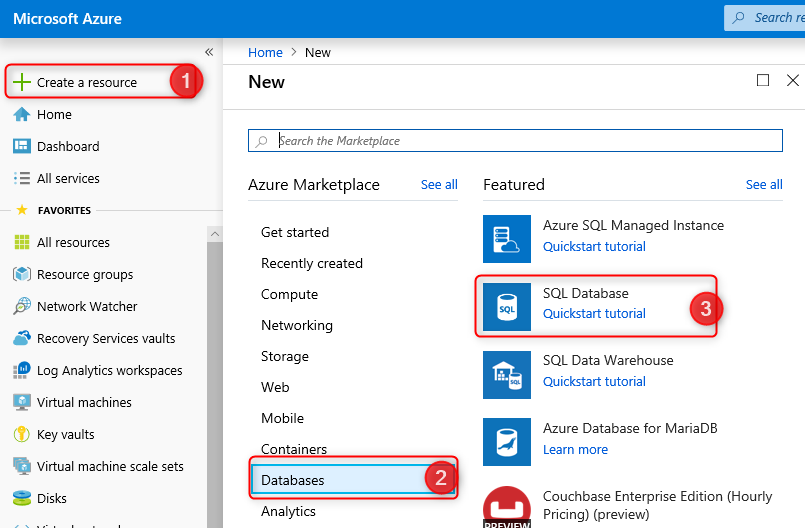Collapse the left sidebar with double chevron
Screen dimensions: 805x528
click(209, 52)
